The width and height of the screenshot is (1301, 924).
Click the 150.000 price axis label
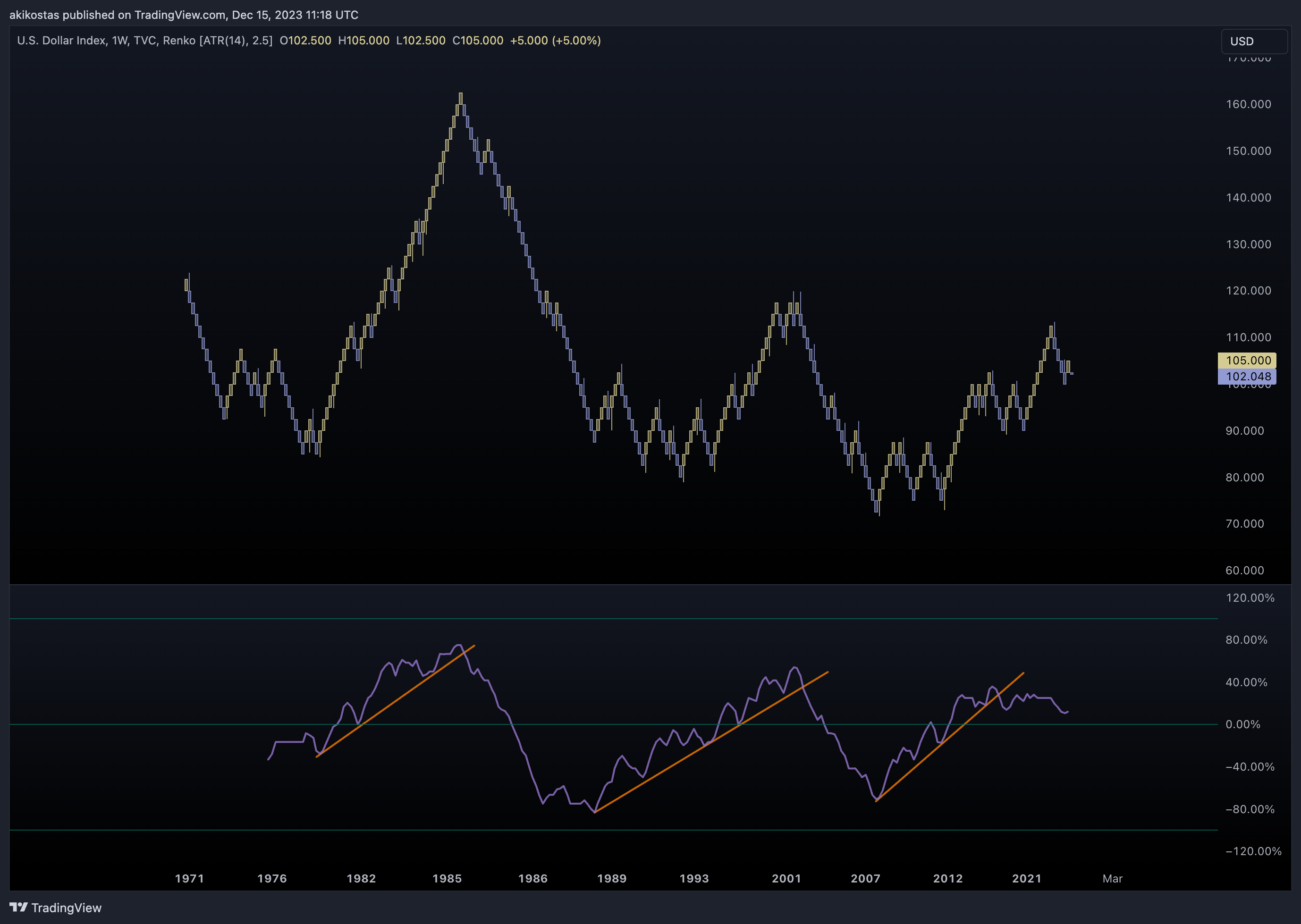coord(1248,151)
